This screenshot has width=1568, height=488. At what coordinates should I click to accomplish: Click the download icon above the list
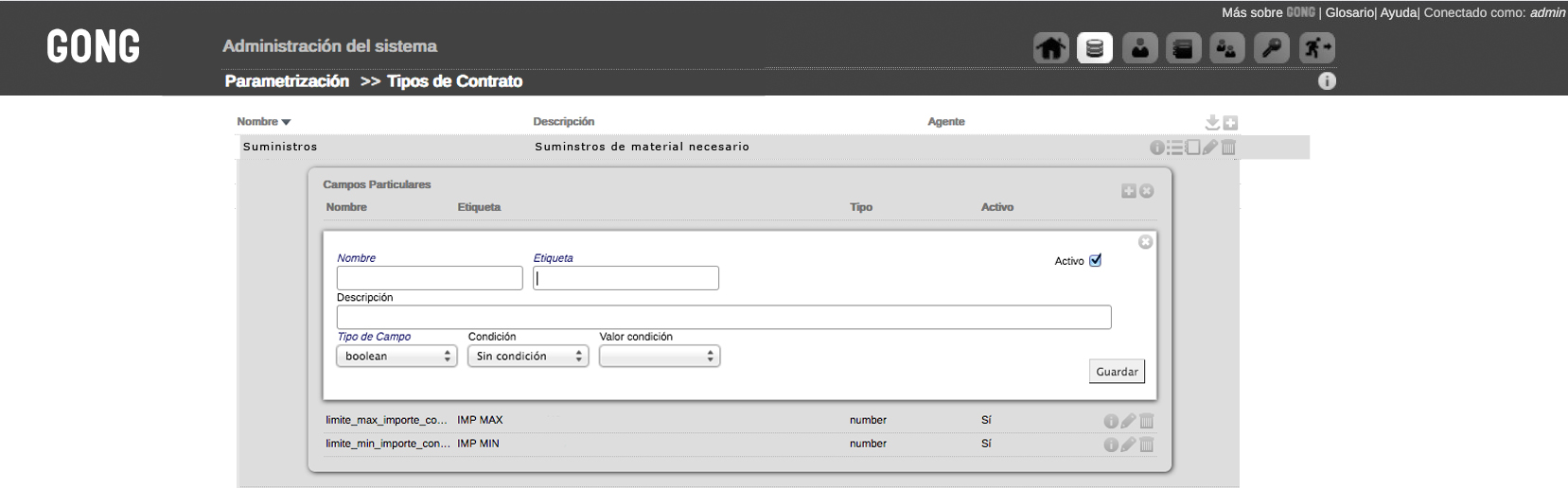[x=1212, y=122]
